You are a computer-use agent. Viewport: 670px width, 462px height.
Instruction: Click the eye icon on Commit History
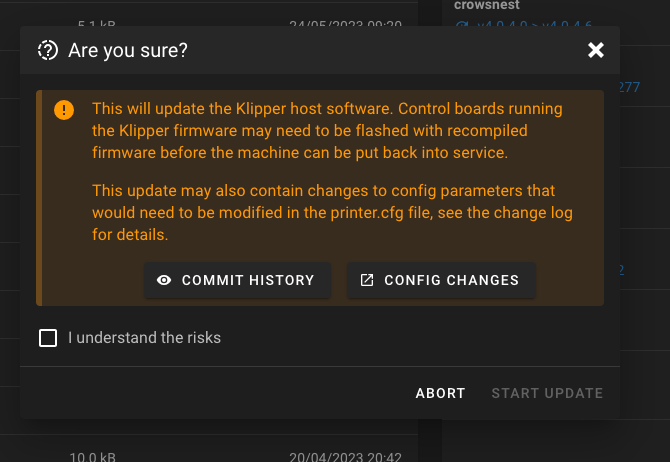[x=164, y=280]
